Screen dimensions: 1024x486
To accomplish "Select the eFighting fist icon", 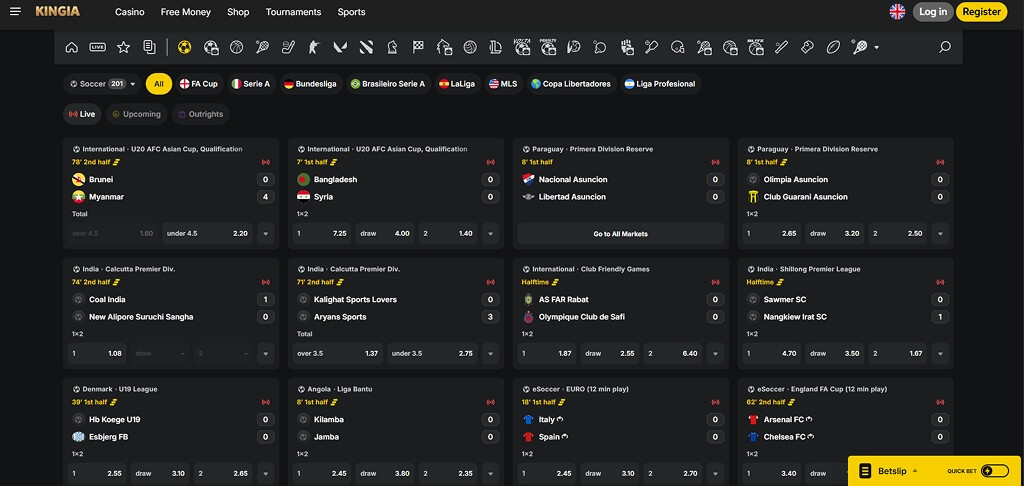I will (626, 47).
